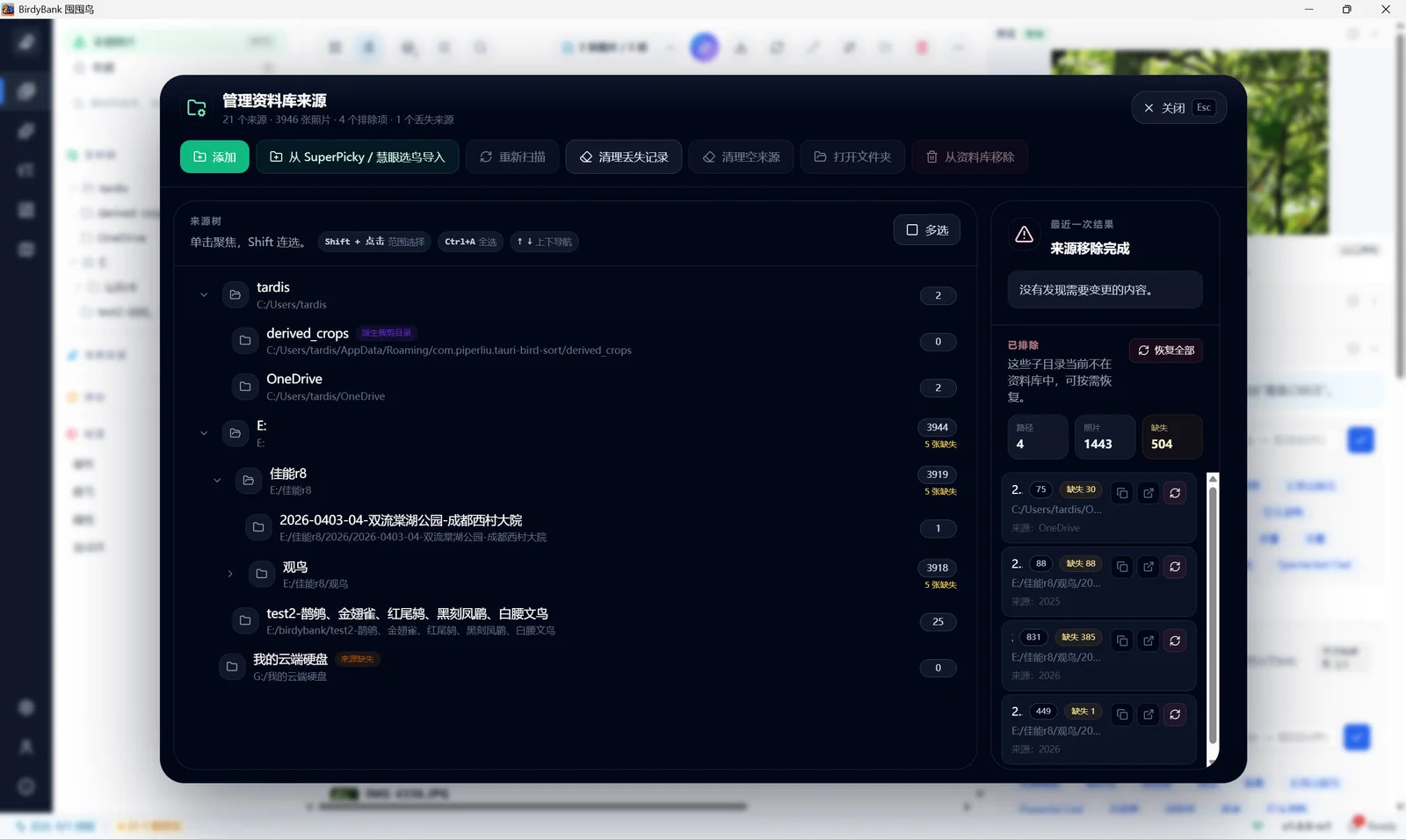Open external link icon on 缺失 88 card

click(1149, 567)
